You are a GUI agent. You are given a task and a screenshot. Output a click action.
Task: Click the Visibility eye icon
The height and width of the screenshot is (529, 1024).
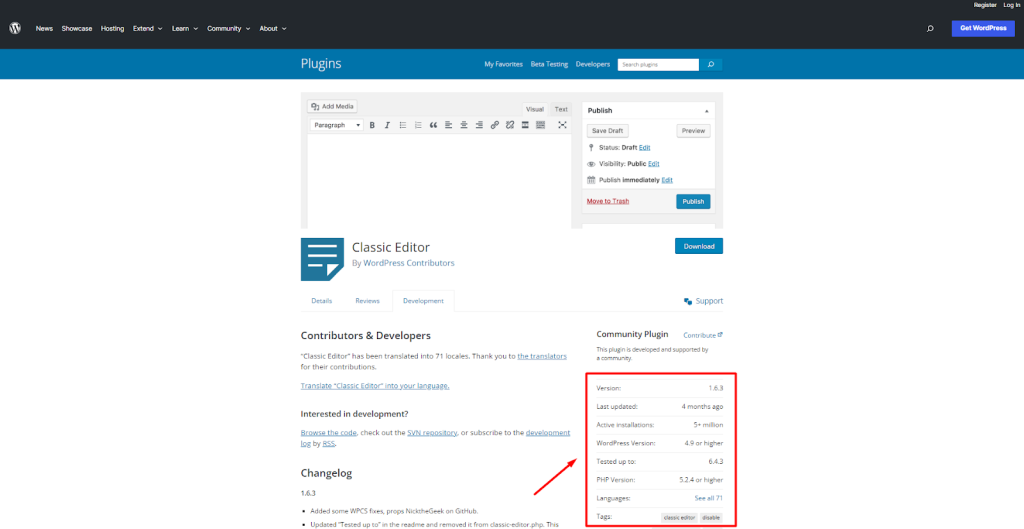590,164
